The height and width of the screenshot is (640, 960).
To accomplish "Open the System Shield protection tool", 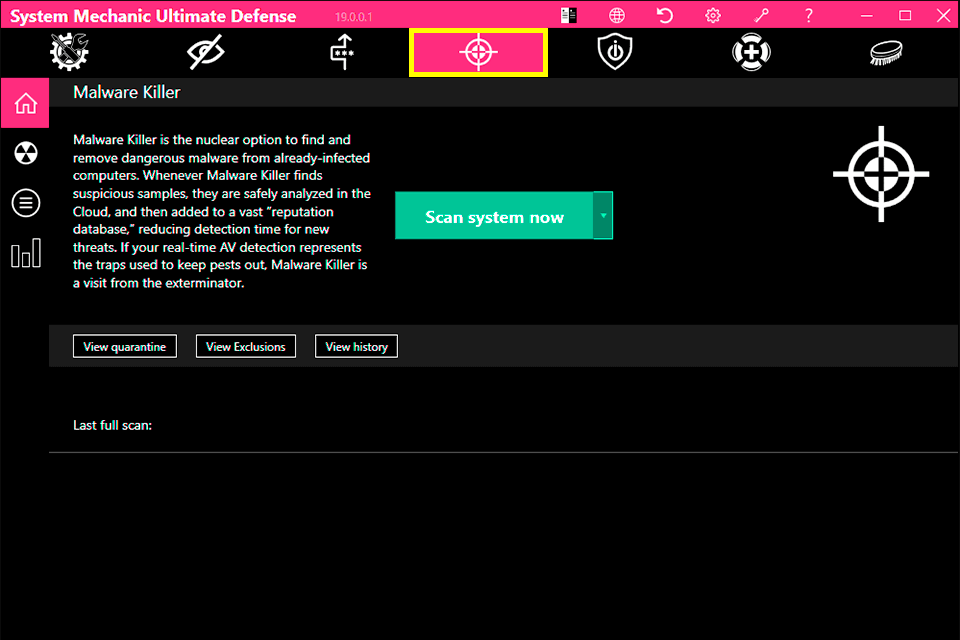I will [x=614, y=51].
